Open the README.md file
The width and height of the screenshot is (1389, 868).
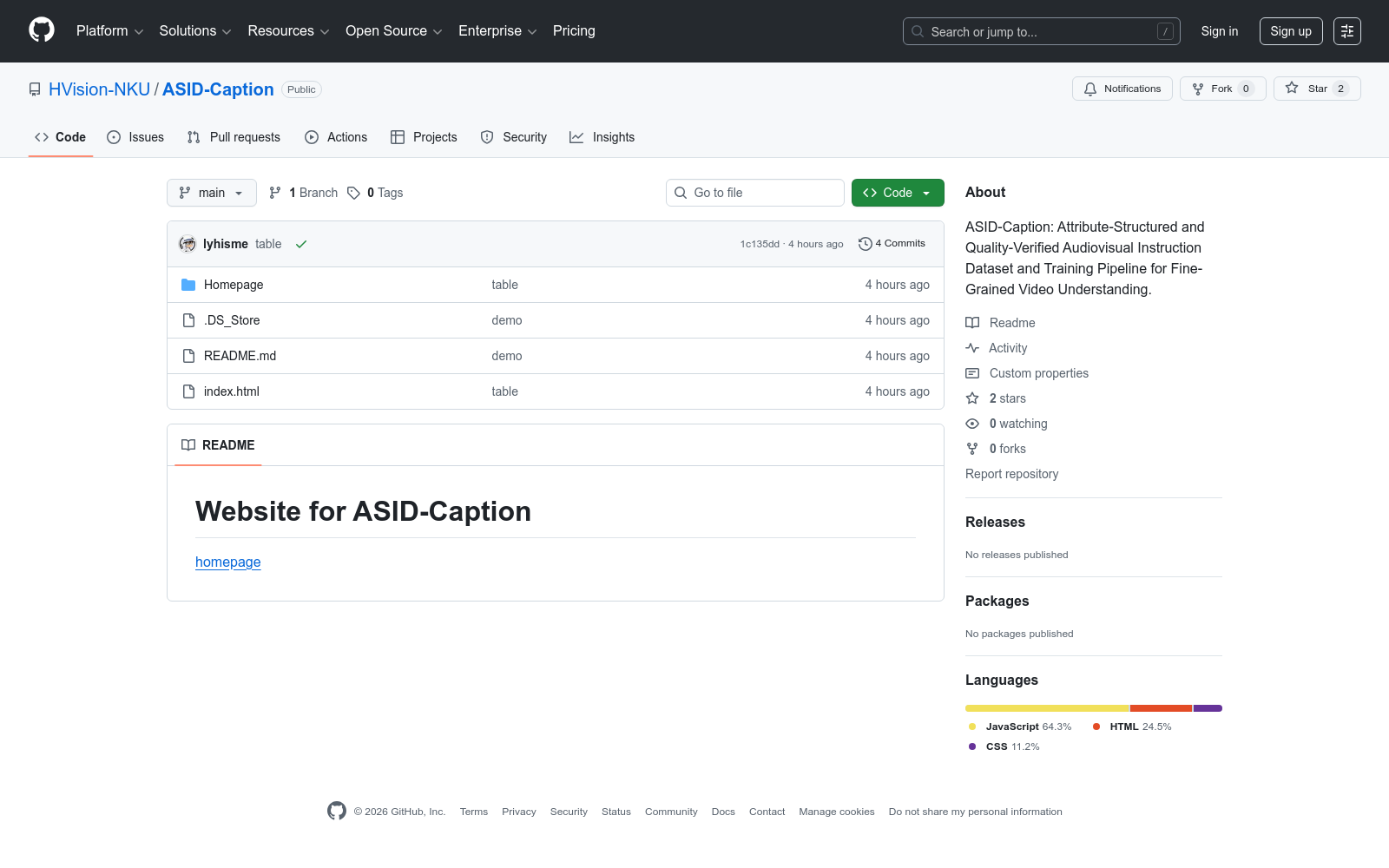point(240,356)
